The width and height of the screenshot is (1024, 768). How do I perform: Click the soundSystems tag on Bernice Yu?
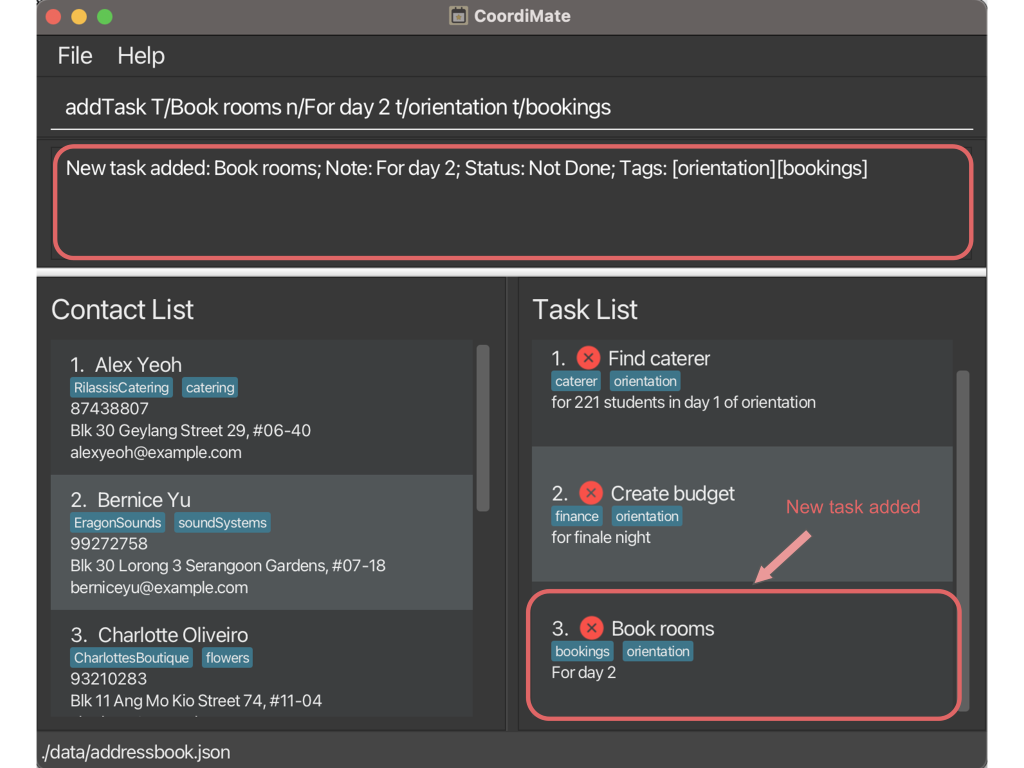pyautogui.click(x=223, y=523)
